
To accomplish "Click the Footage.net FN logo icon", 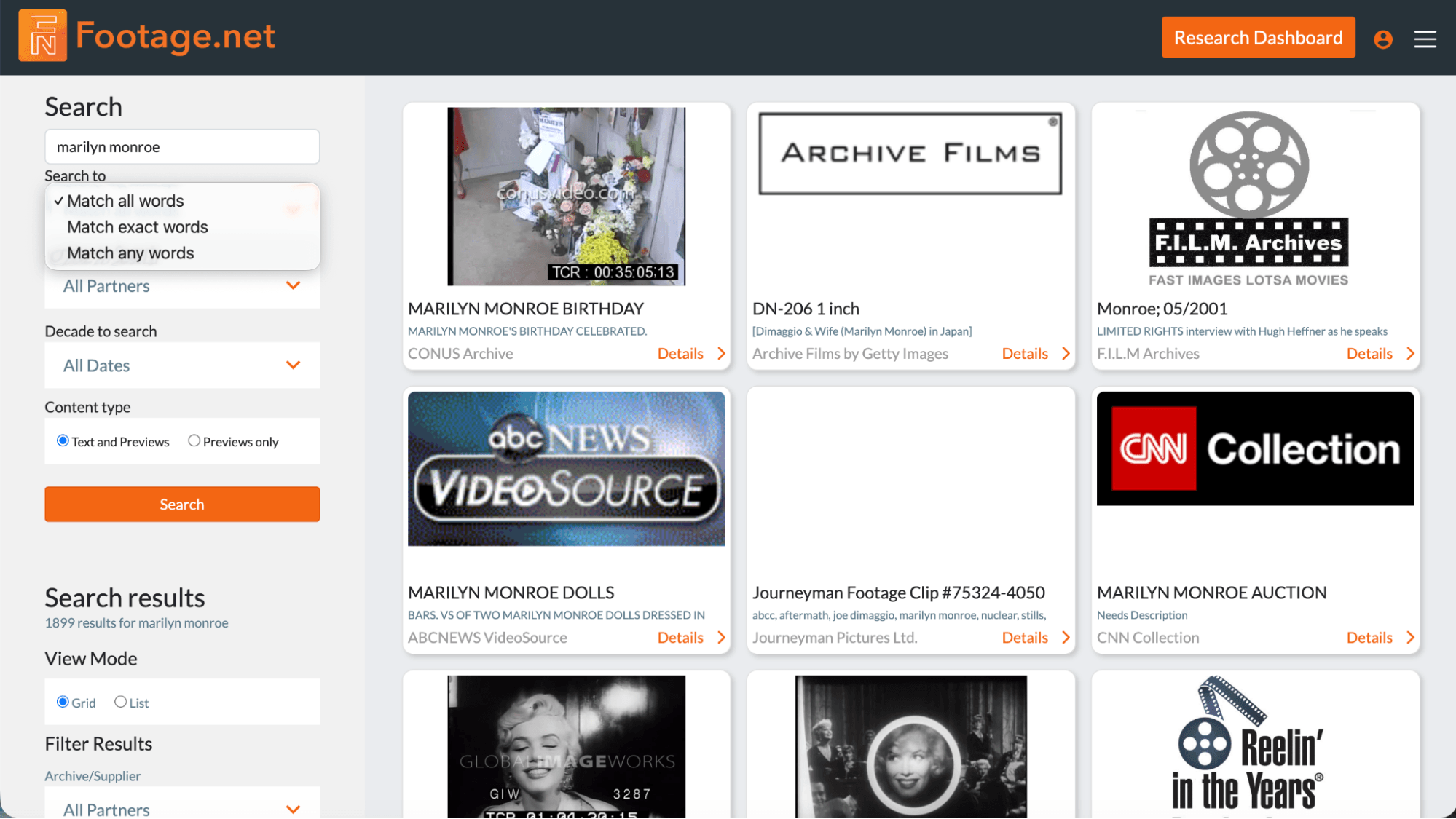I will 42,36.
